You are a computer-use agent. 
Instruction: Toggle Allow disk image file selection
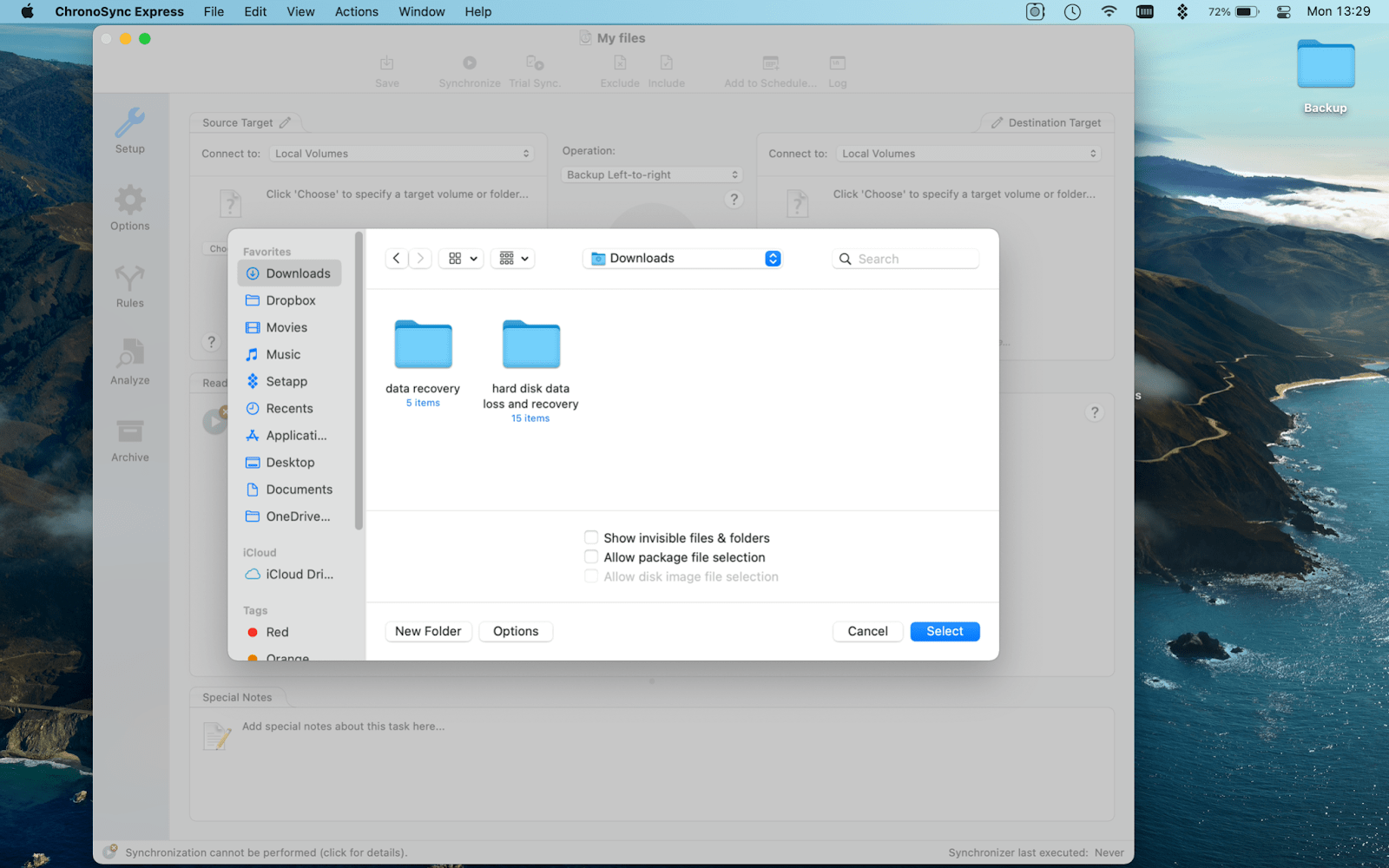[x=591, y=576]
